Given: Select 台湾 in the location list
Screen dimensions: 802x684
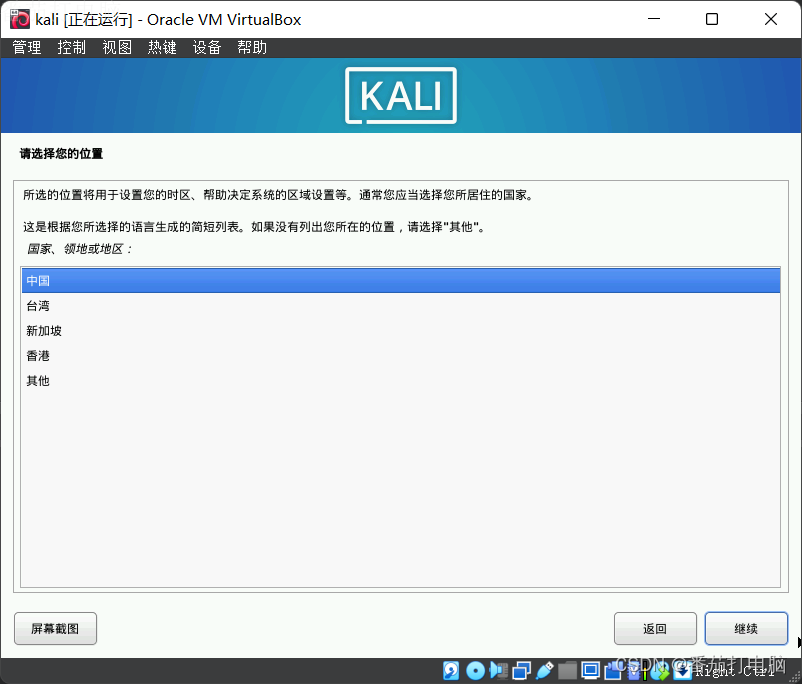Looking at the screenshot, I should [401, 305].
